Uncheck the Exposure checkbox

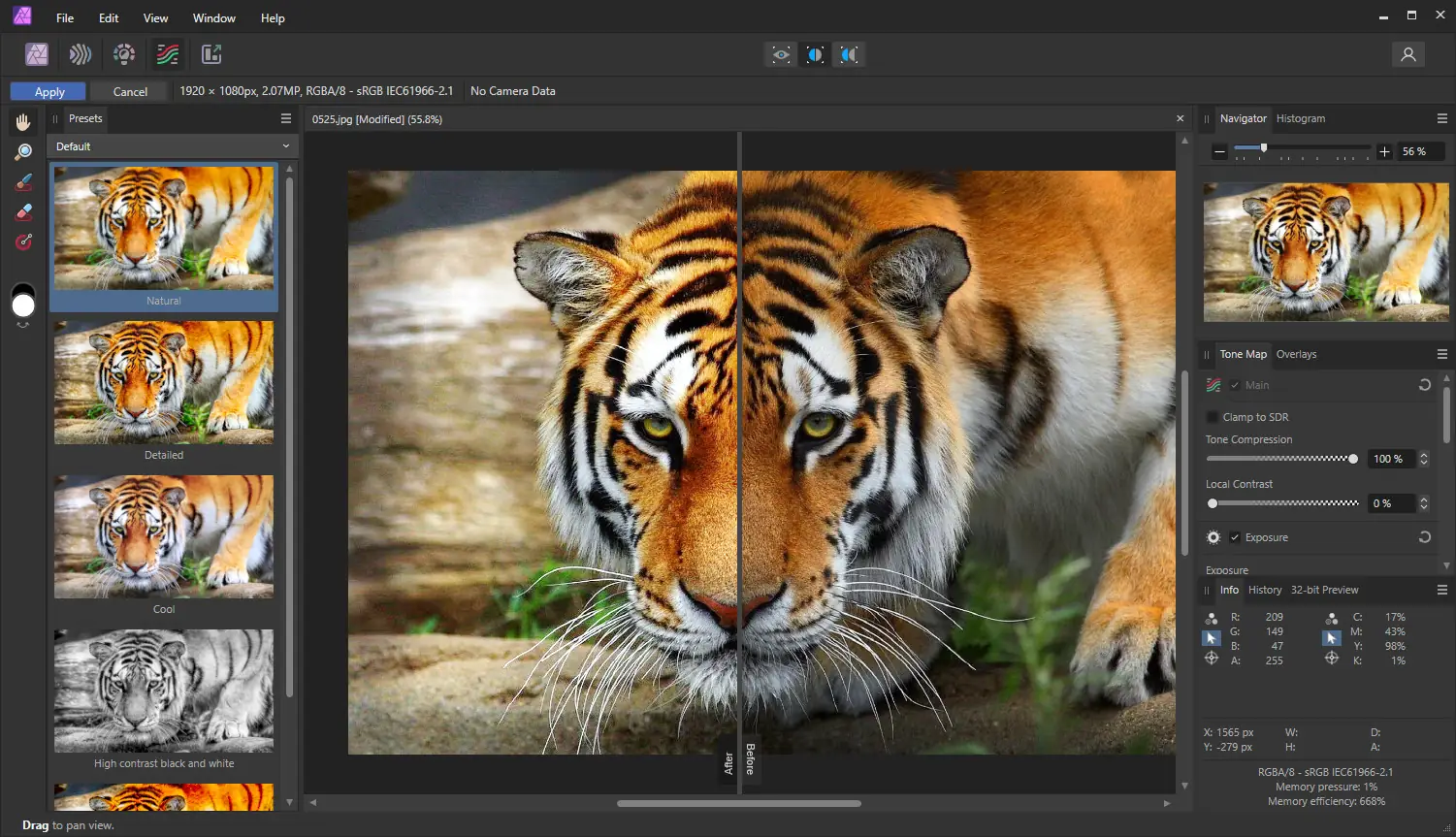(x=1235, y=537)
